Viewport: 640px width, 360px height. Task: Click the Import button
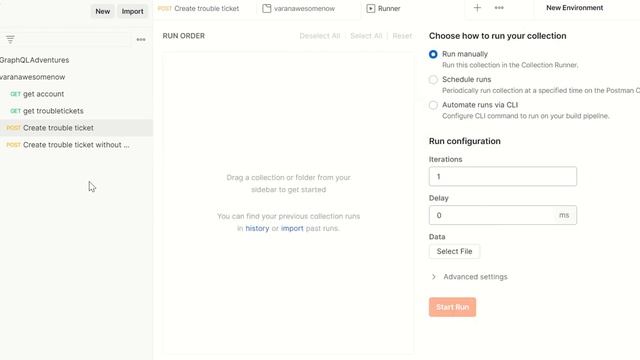(x=133, y=11)
